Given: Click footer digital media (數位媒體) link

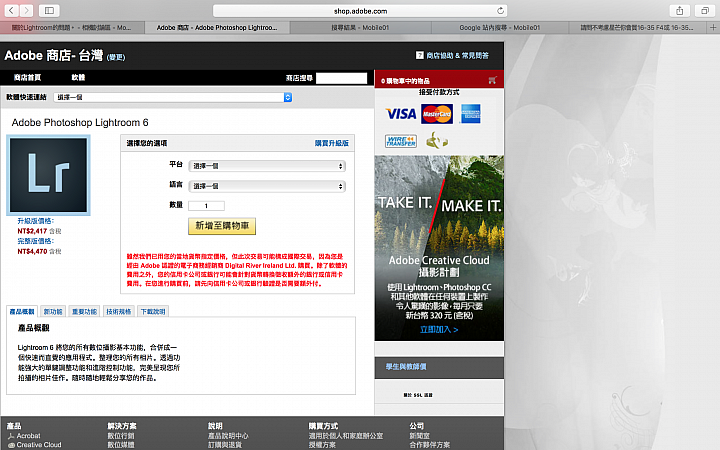Looking at the screenshot, I should point(121,445).
